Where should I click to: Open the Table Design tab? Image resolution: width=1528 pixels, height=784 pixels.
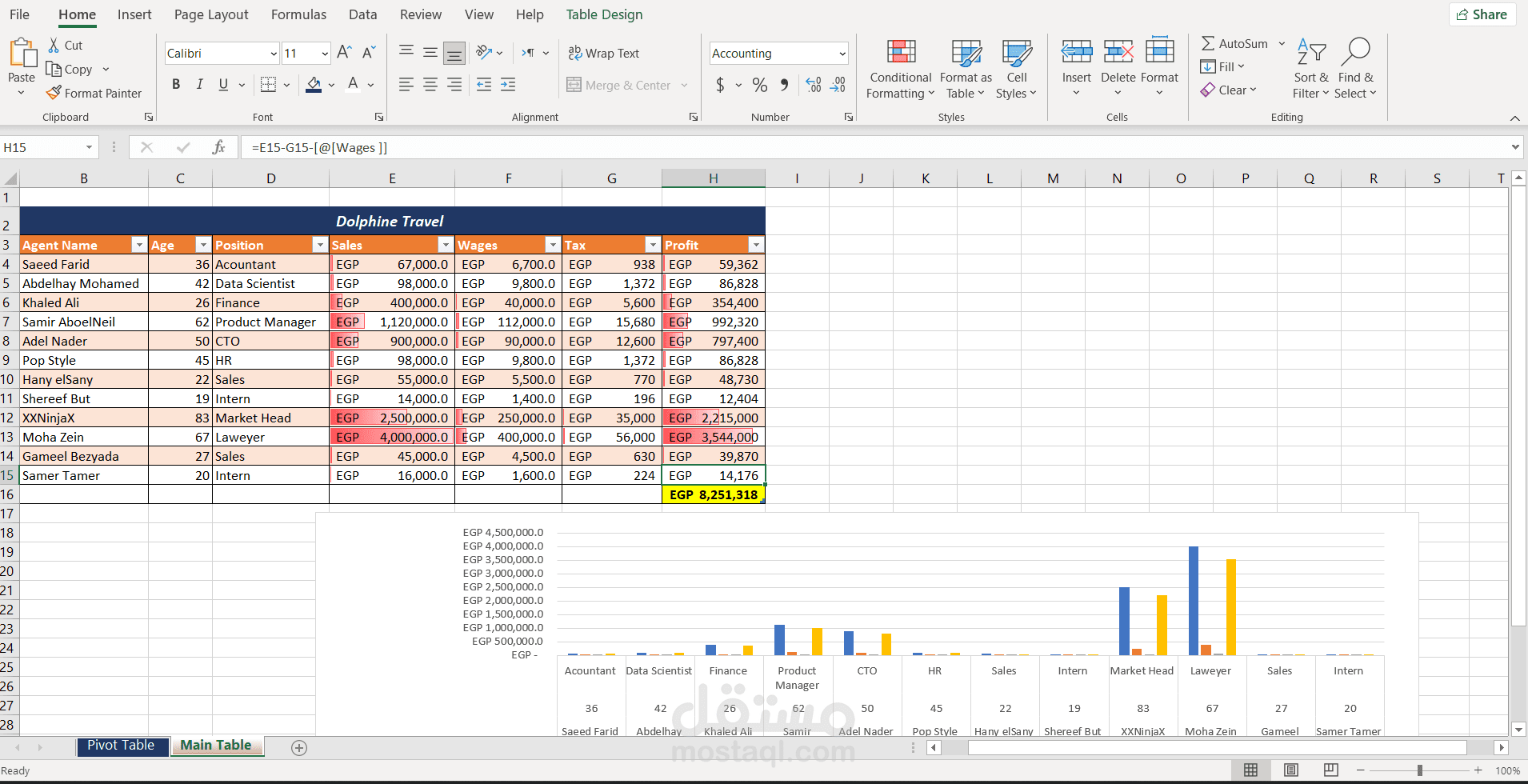point(604,14)
